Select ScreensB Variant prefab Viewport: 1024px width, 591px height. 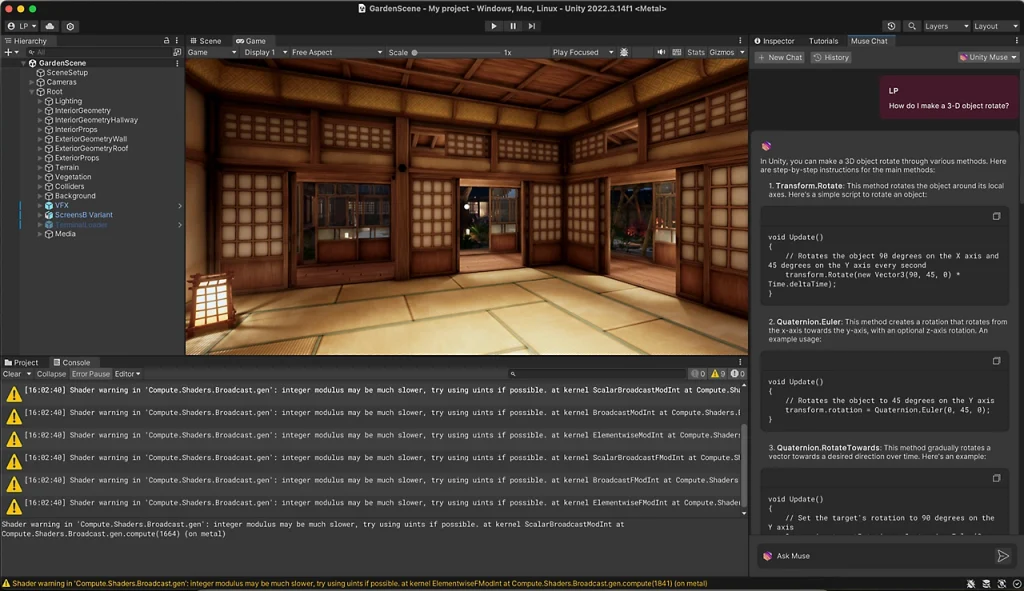pos(84,215)
